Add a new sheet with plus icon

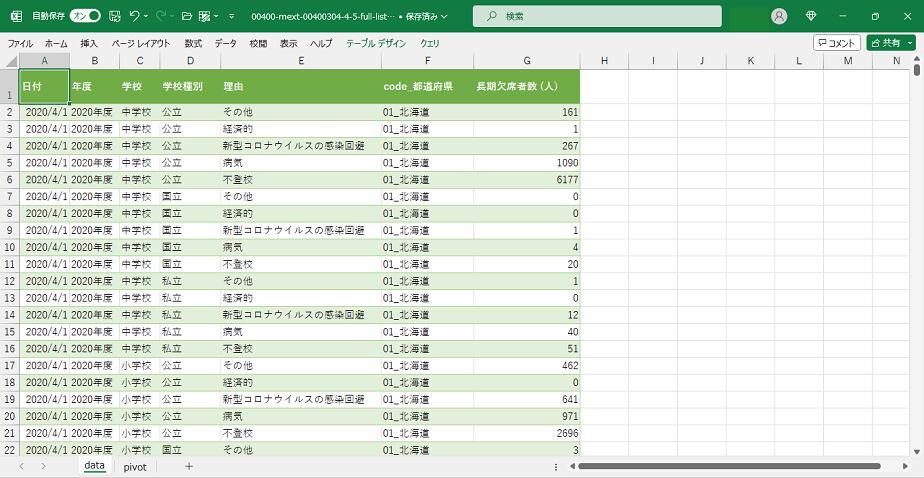188,467
